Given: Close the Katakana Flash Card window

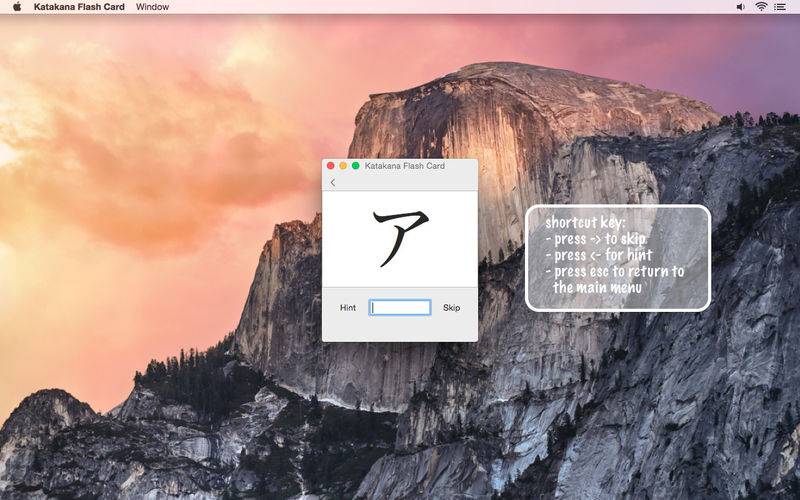Looking at the screenshot, I should pyautogui.click(x=331, y=166).
